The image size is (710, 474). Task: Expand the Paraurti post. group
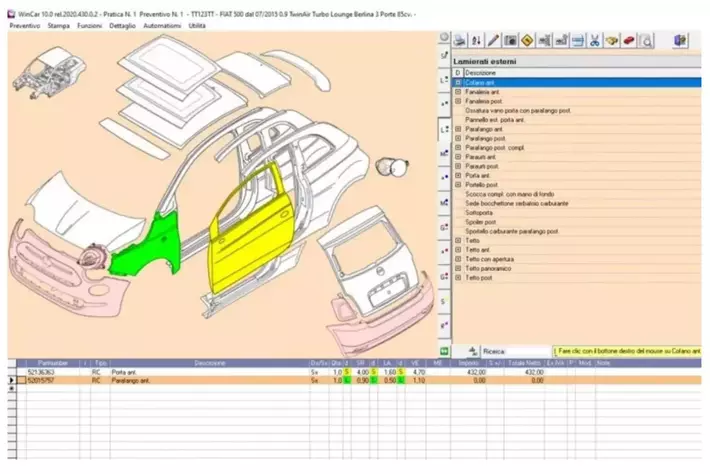click(458, 166)
